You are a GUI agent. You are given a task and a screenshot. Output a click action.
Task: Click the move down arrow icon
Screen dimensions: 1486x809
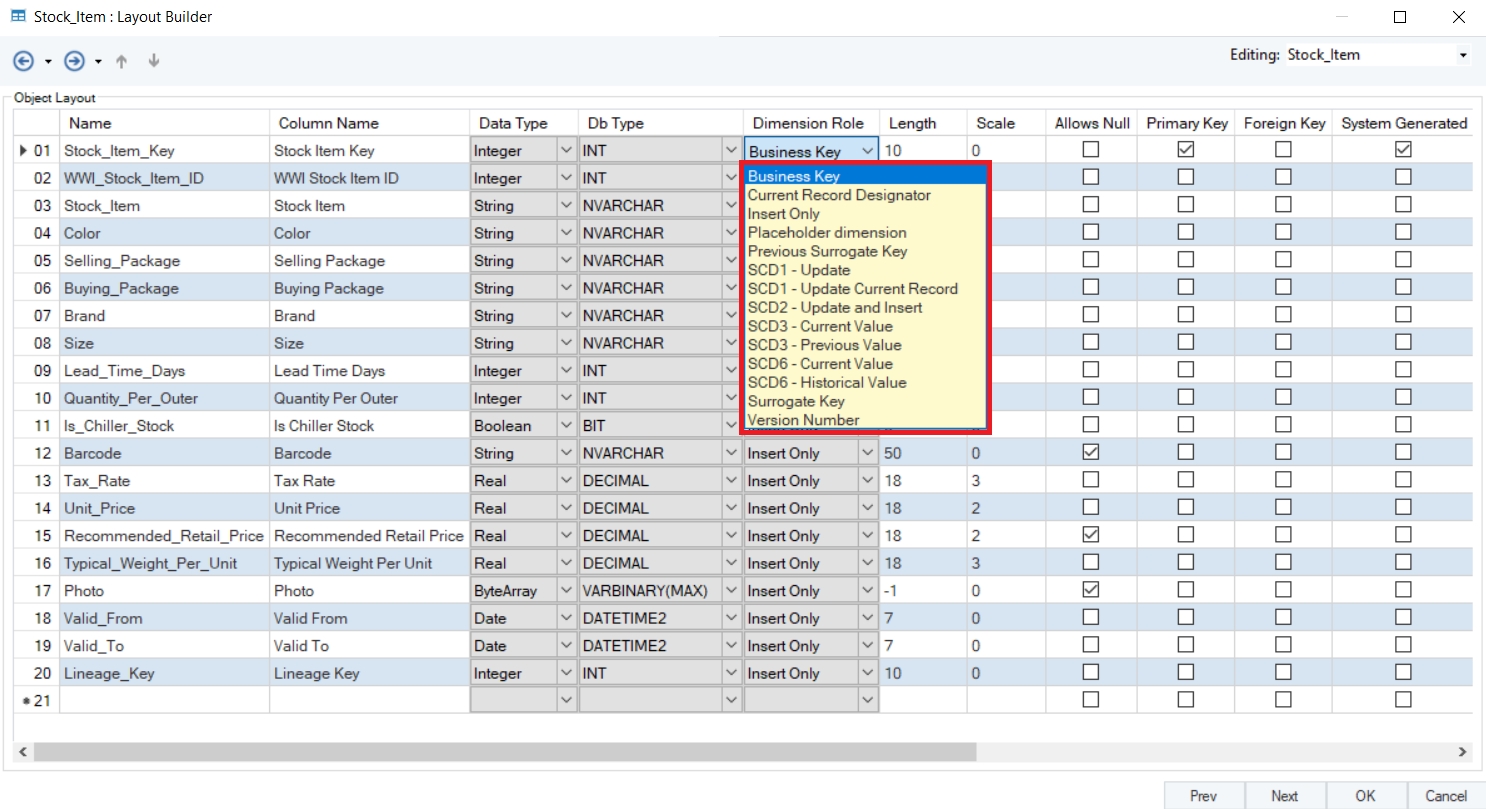(x=154, y=61)
